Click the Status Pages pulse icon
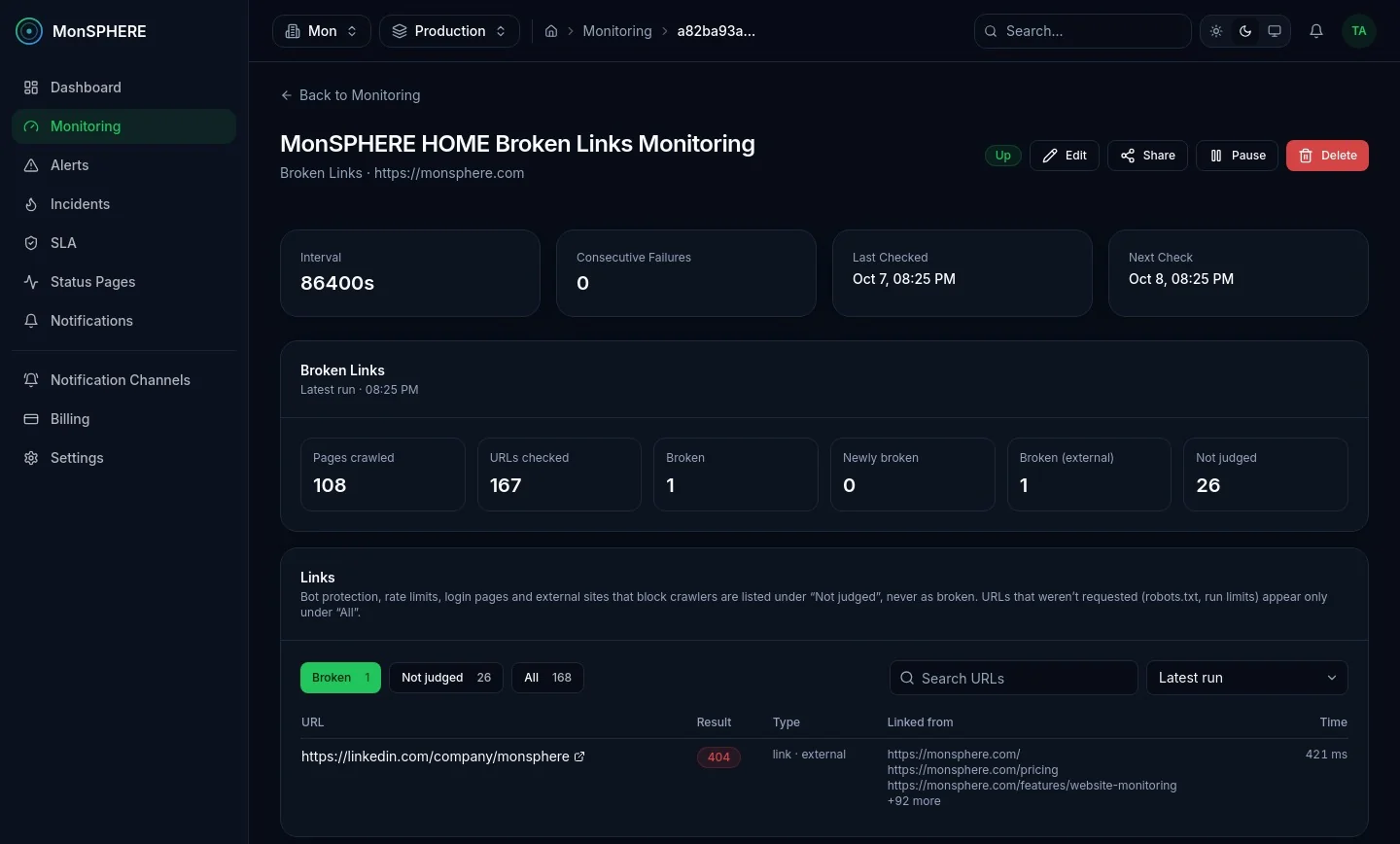The width and height of the screenshot is (1400, 844). [x=31, y=282]
